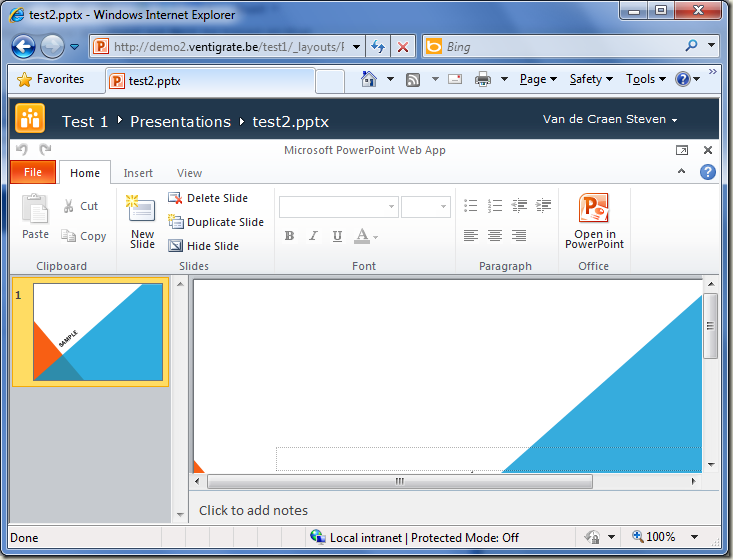Screen dimensions: 733x560
Task: Click the slide vertical scrollbar thumb
Action: point(710,326)
